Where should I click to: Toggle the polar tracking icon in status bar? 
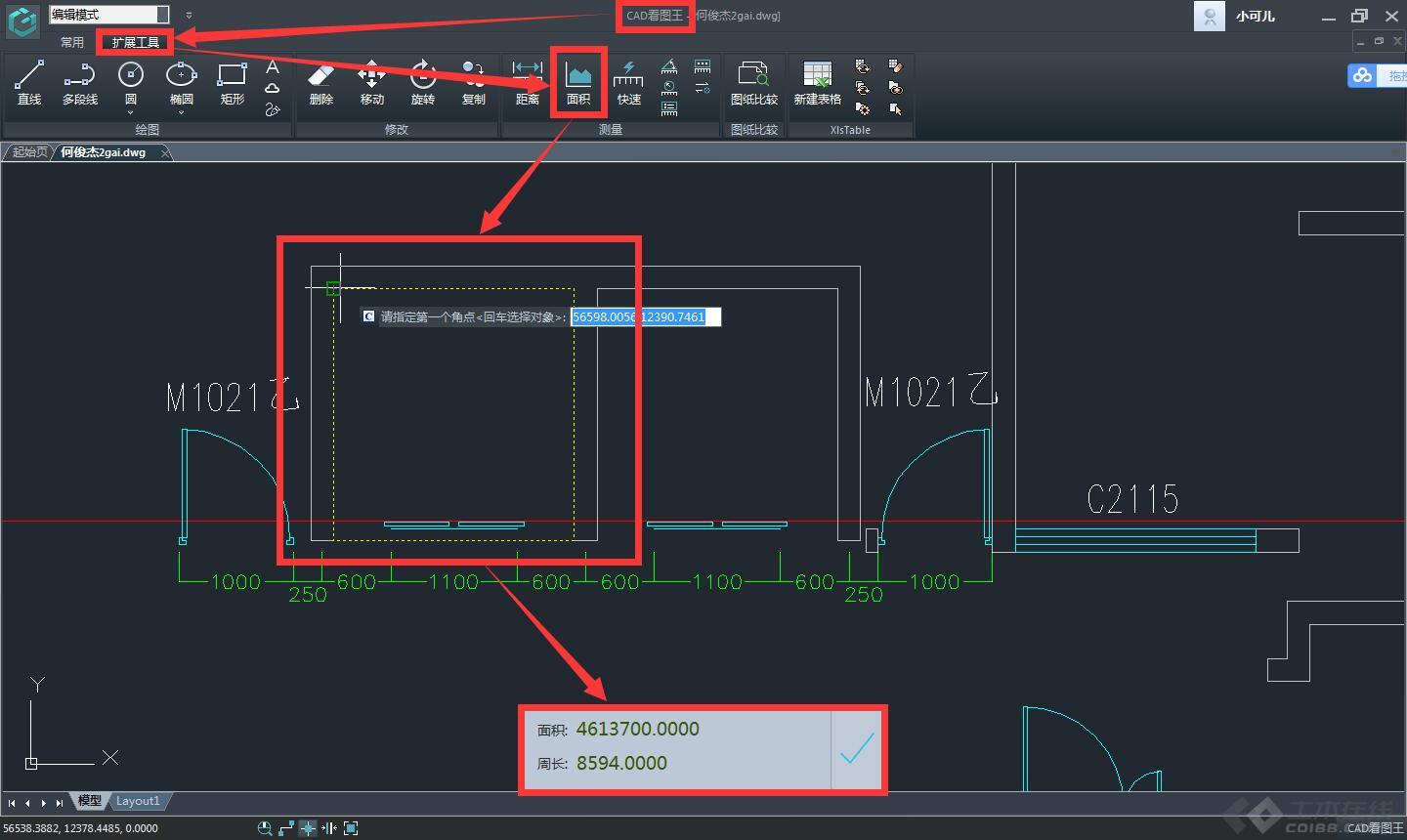[286, 828]
